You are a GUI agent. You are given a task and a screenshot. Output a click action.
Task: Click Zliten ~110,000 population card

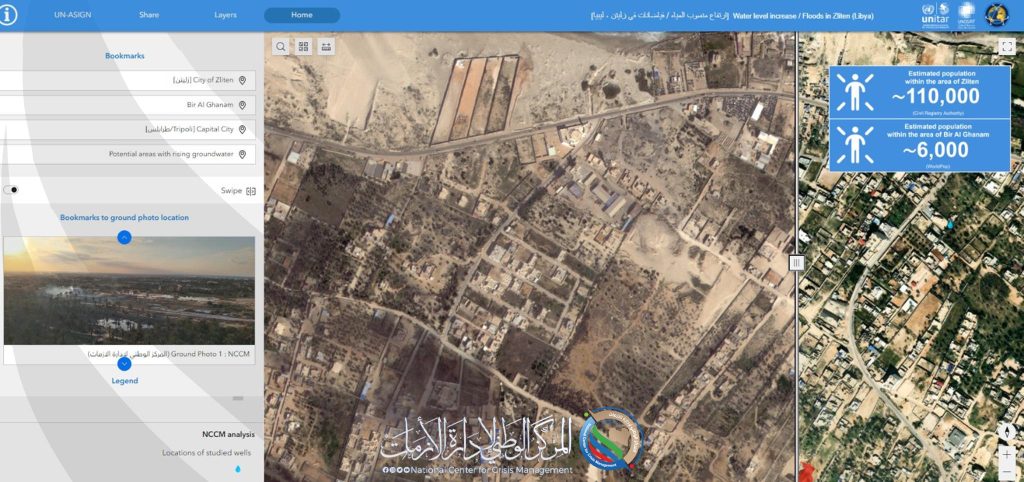pos(920,92)
